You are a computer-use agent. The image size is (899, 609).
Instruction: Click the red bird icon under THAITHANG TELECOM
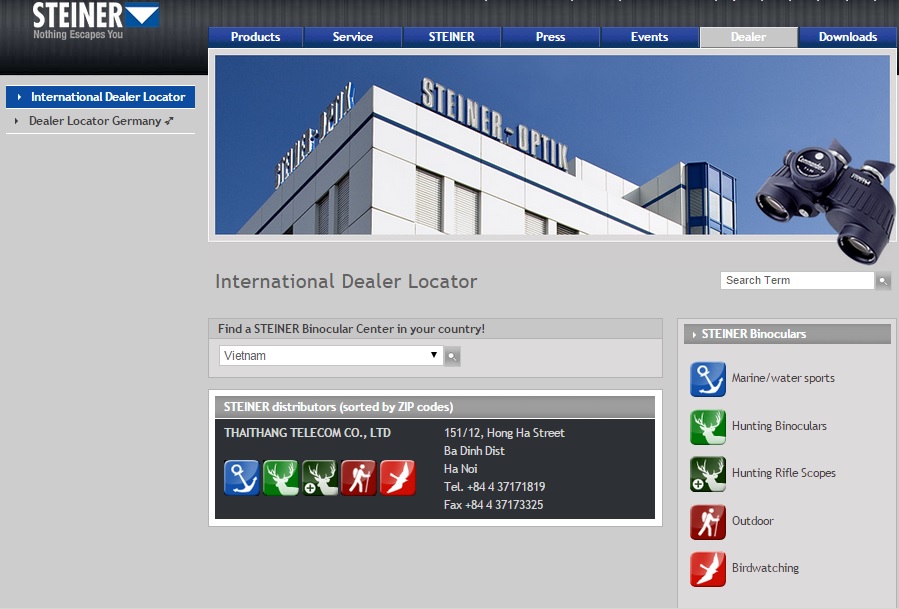coord(397,478)
